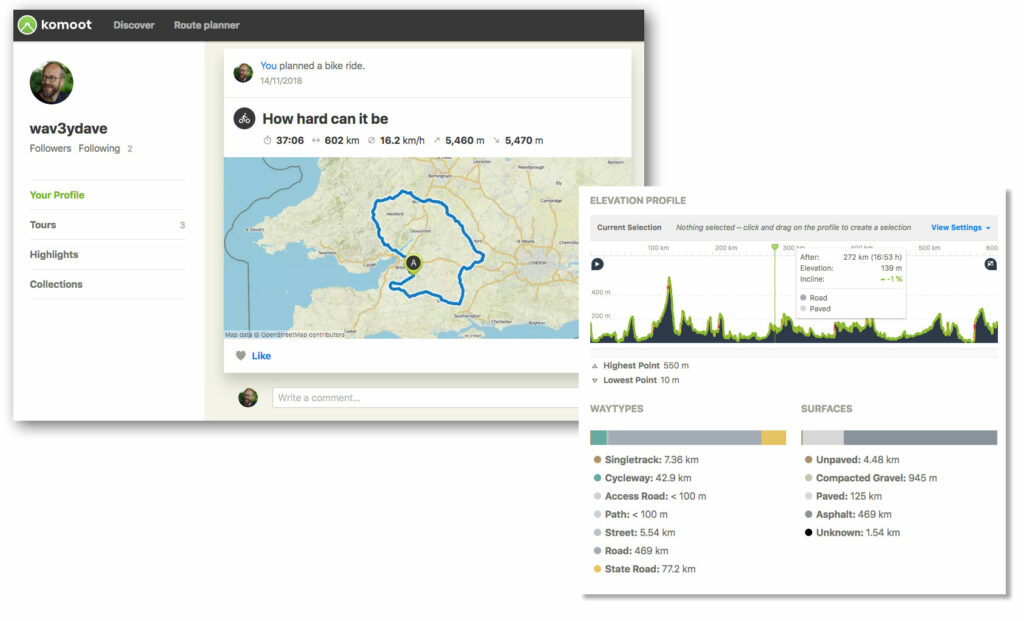Click the duration clock icon

pyautogui.click(x=267, y=140)
